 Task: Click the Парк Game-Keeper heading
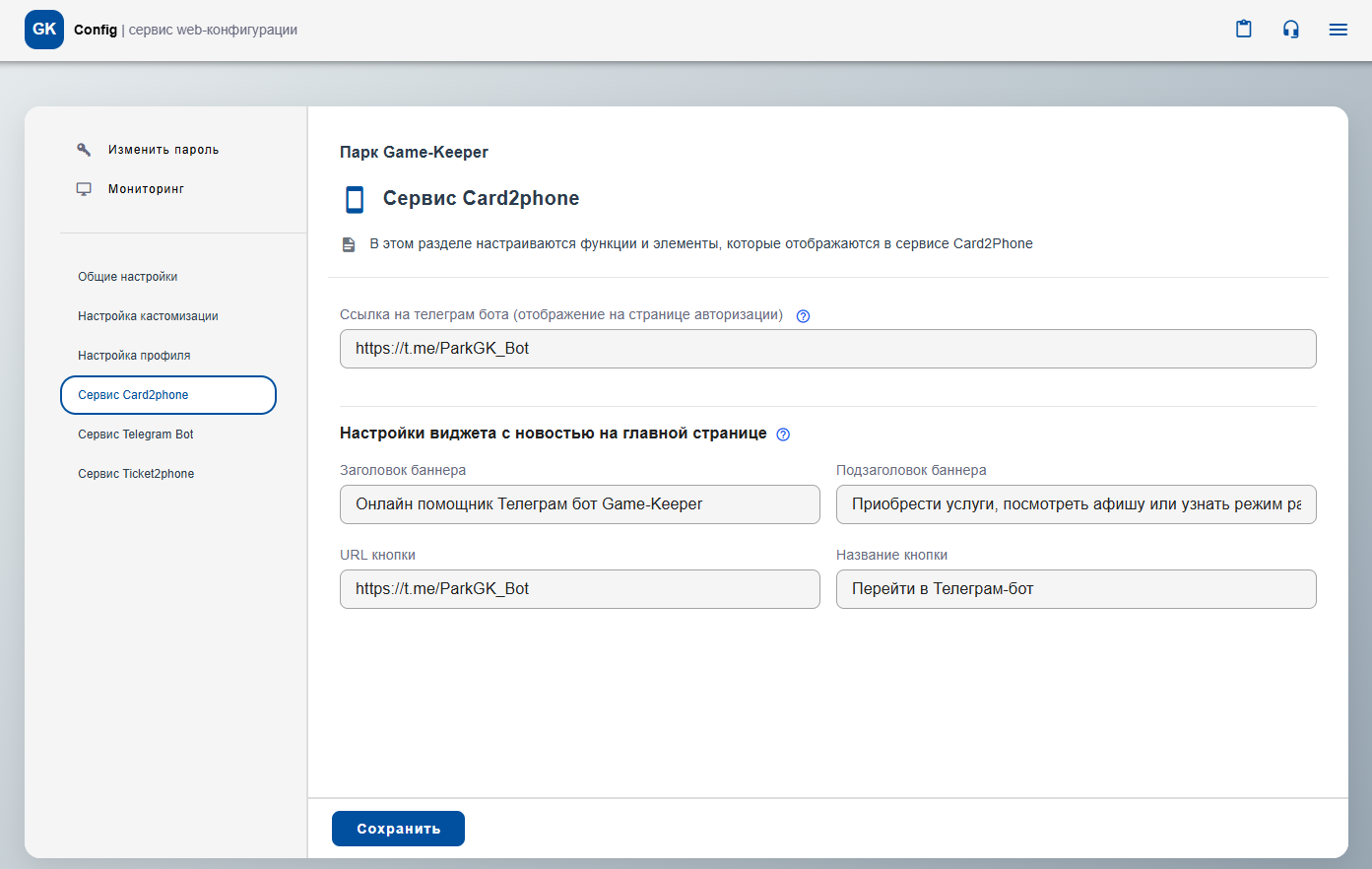coord(414,152)
